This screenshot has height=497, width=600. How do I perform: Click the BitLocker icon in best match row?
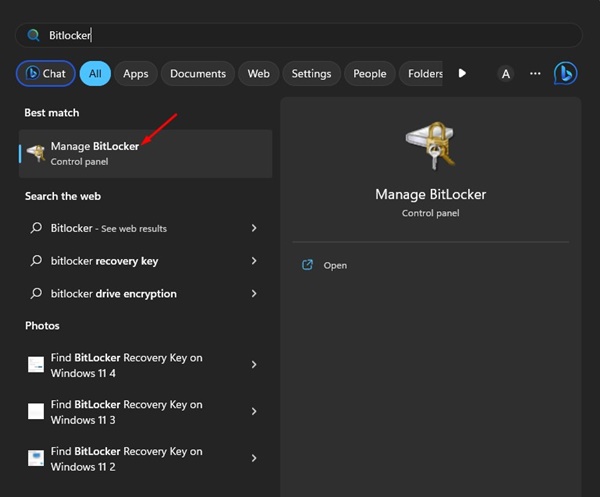click(36, 153)
